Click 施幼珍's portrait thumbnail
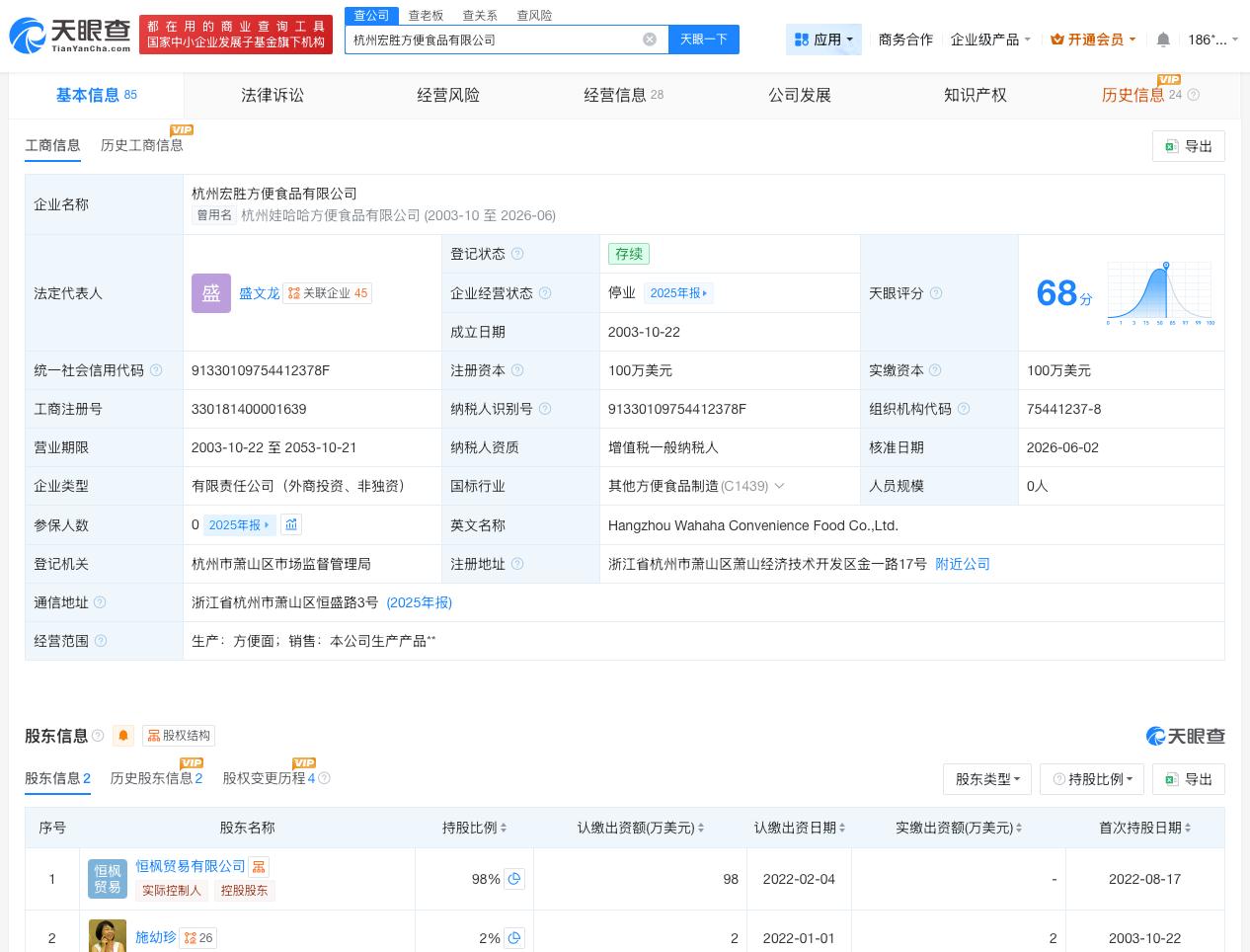 (x=108, y=936)
